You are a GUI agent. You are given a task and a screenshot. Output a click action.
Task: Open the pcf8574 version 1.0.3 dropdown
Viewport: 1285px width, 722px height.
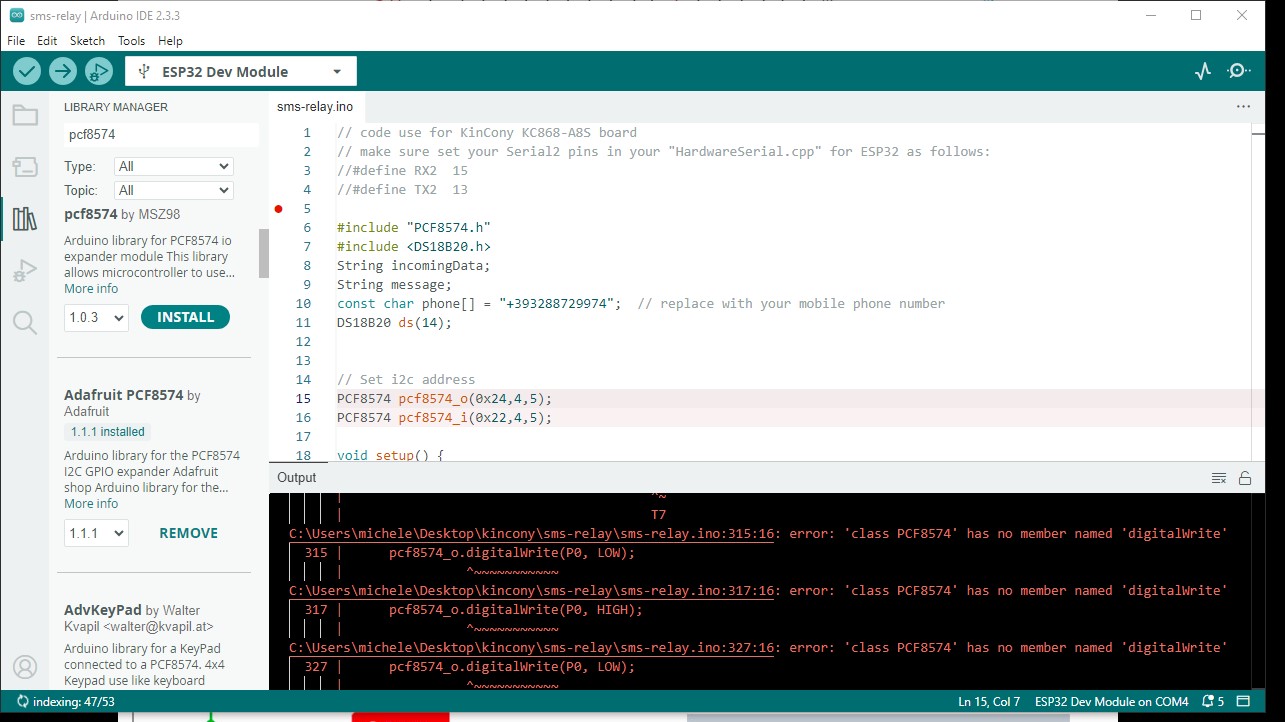[x=97, y=318]
